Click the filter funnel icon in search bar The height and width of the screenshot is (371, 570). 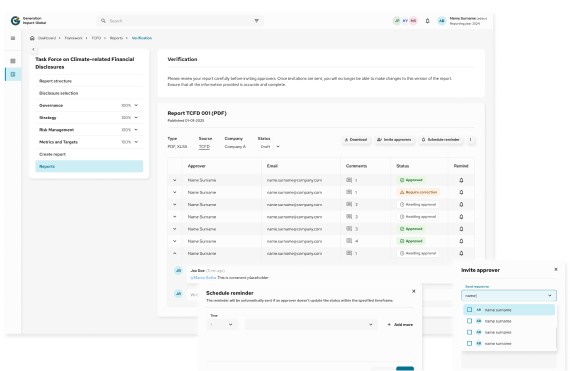(257, 21)
